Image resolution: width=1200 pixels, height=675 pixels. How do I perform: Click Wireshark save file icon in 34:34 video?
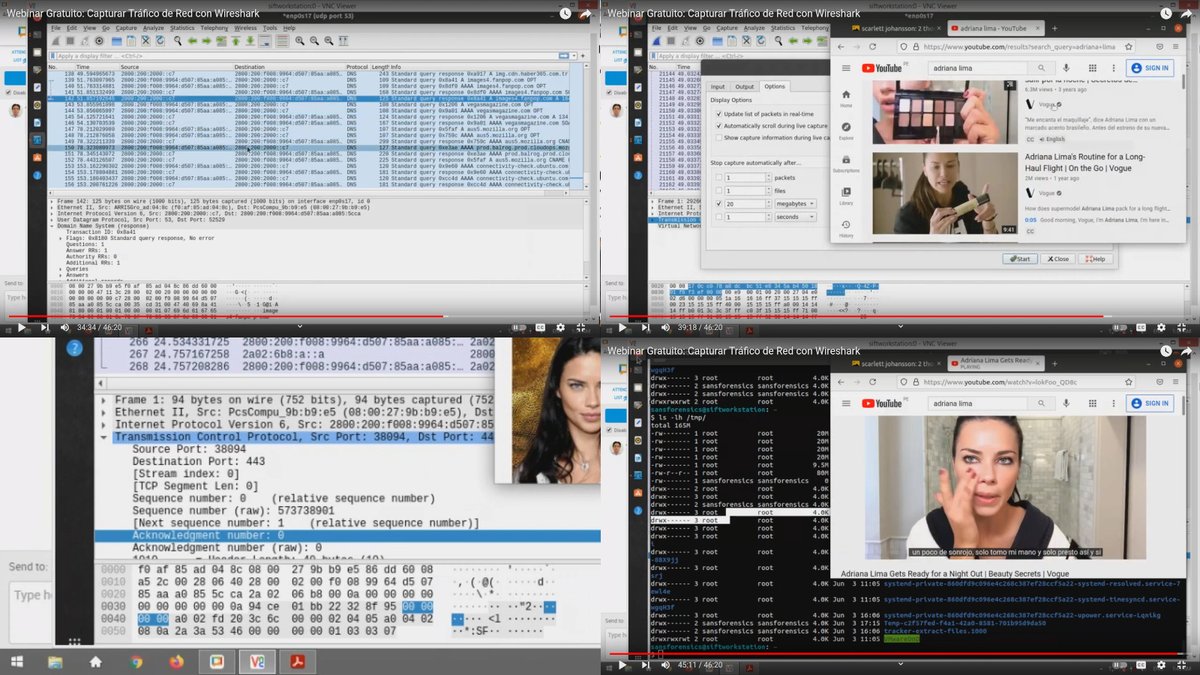click(131, 41)
